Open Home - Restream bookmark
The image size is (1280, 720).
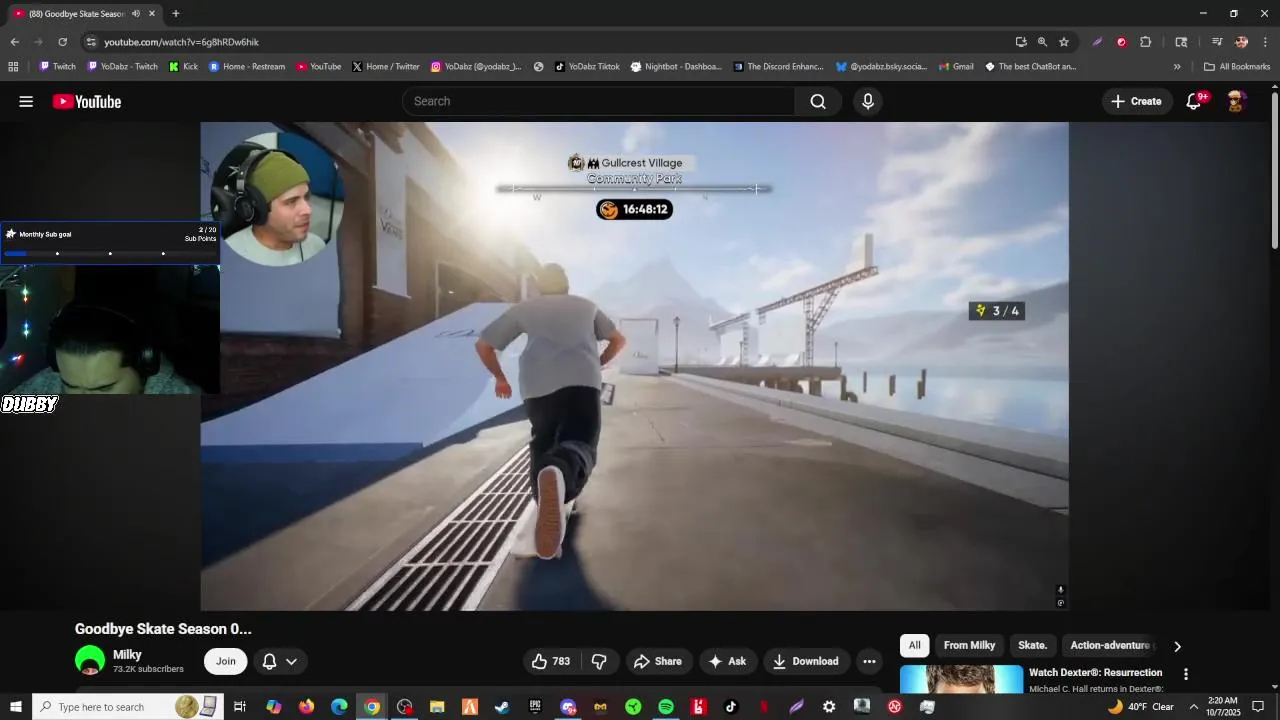click(246, 67)
